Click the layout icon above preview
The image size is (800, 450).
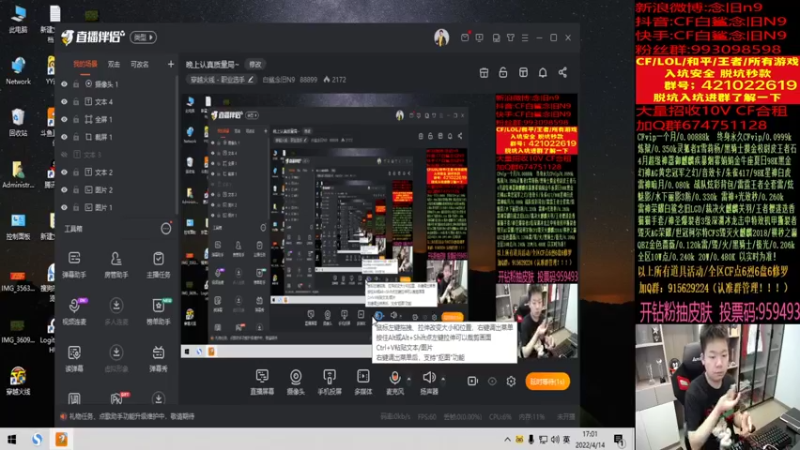pos(523,73)
